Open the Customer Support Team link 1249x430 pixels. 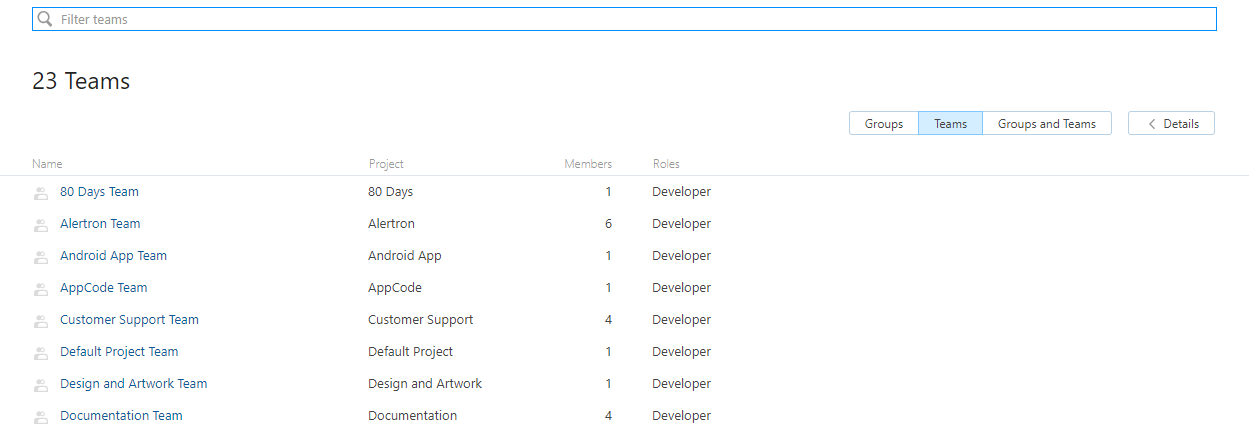click(x=129, y=320)
